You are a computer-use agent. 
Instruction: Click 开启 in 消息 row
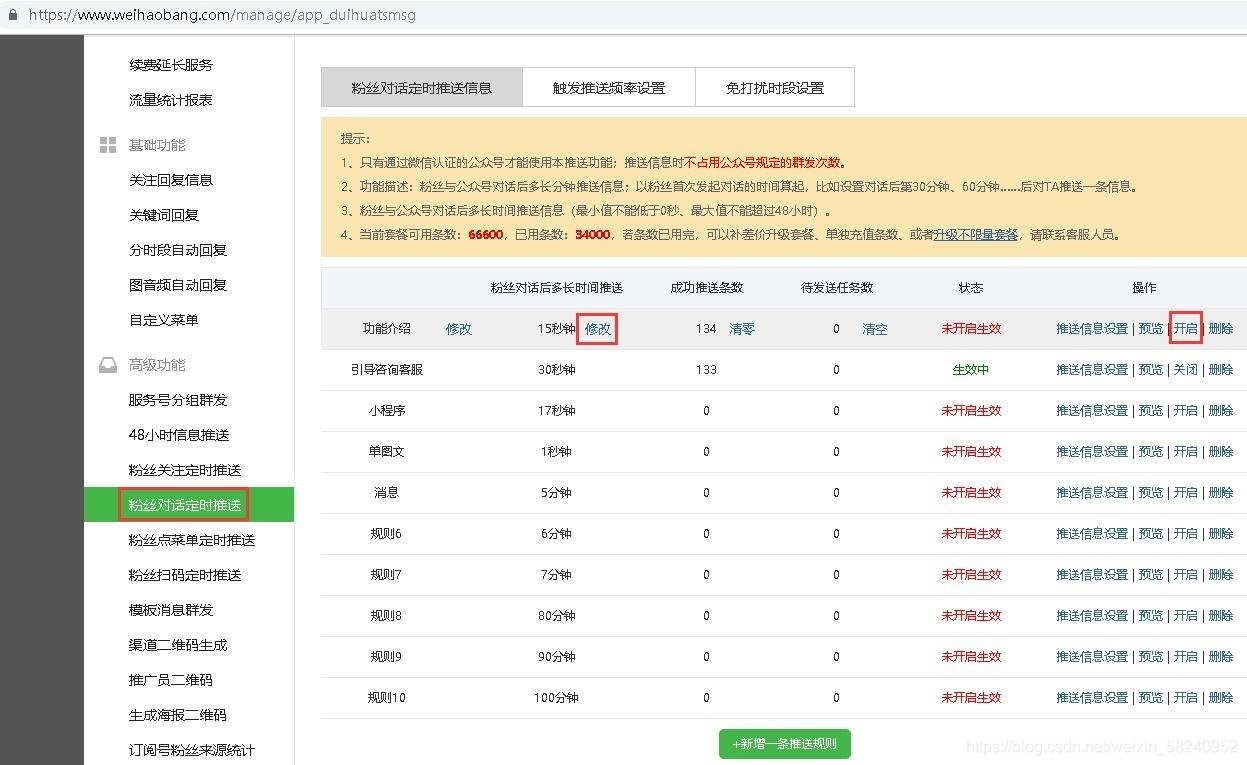(x=1186, y=493)
